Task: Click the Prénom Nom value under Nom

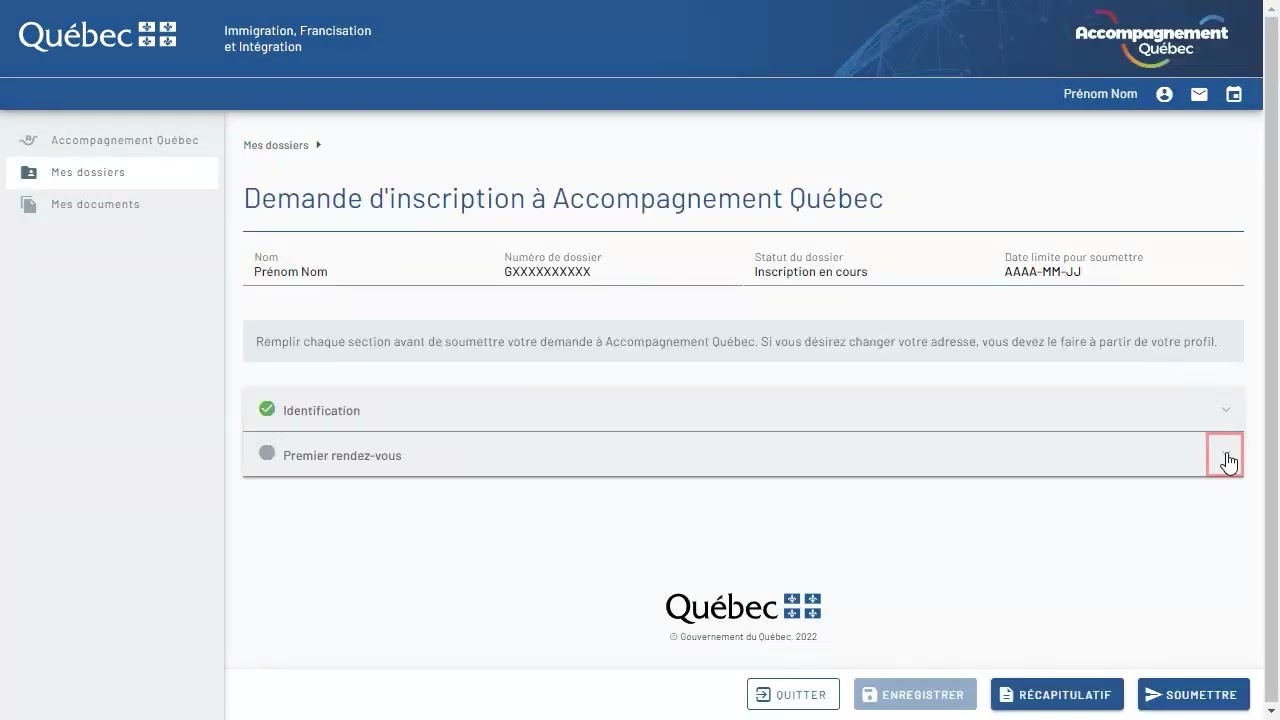Action: pyautogui.click(x=290, y=272)
